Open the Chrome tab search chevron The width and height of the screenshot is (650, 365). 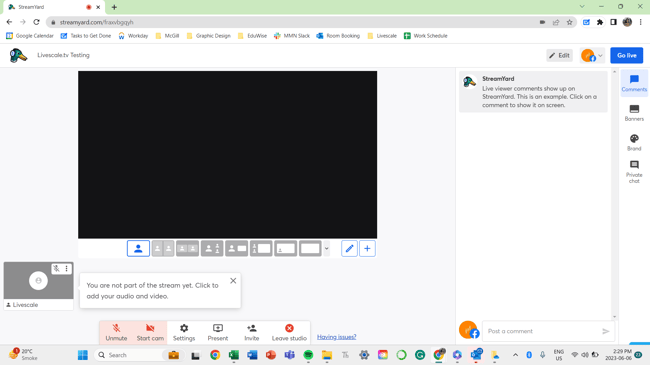pos(582,7)
